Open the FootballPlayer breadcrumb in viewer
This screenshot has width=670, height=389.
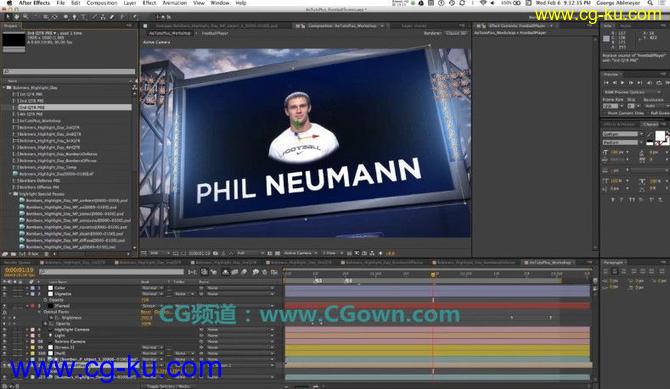[215, 33]
